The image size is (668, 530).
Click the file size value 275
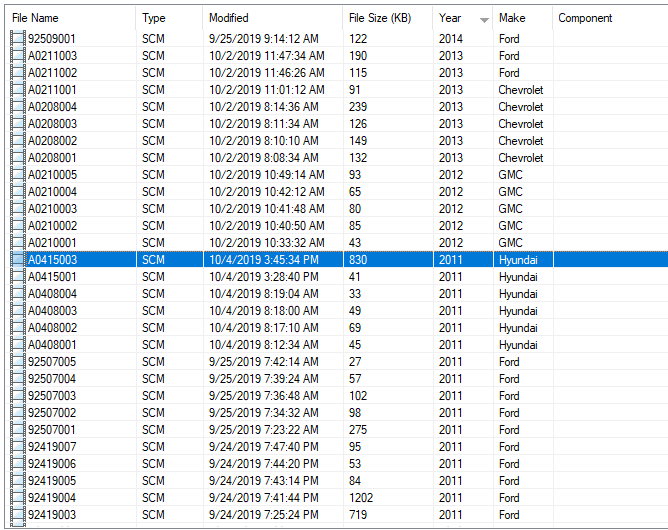click(x=358, y=430)
